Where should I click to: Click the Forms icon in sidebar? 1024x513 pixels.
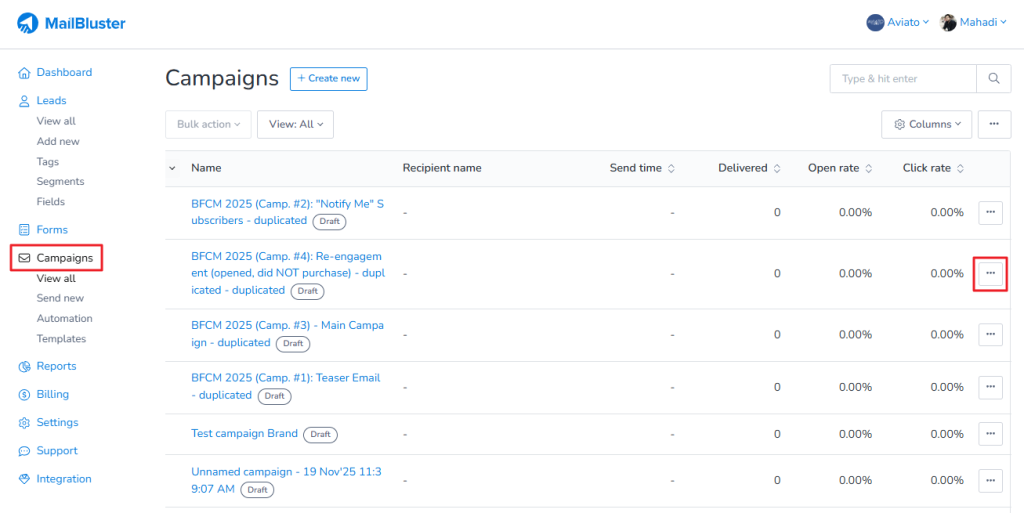tap(24, 230)
